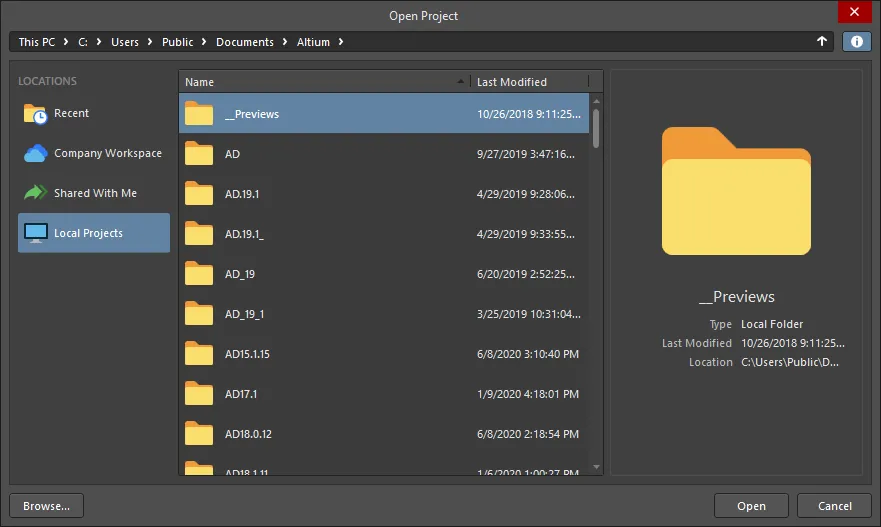This screenshot has width=881, height=527.
Task: Expand the chevron after Documents
Action: pyautogui.click(x=285, y=42)
